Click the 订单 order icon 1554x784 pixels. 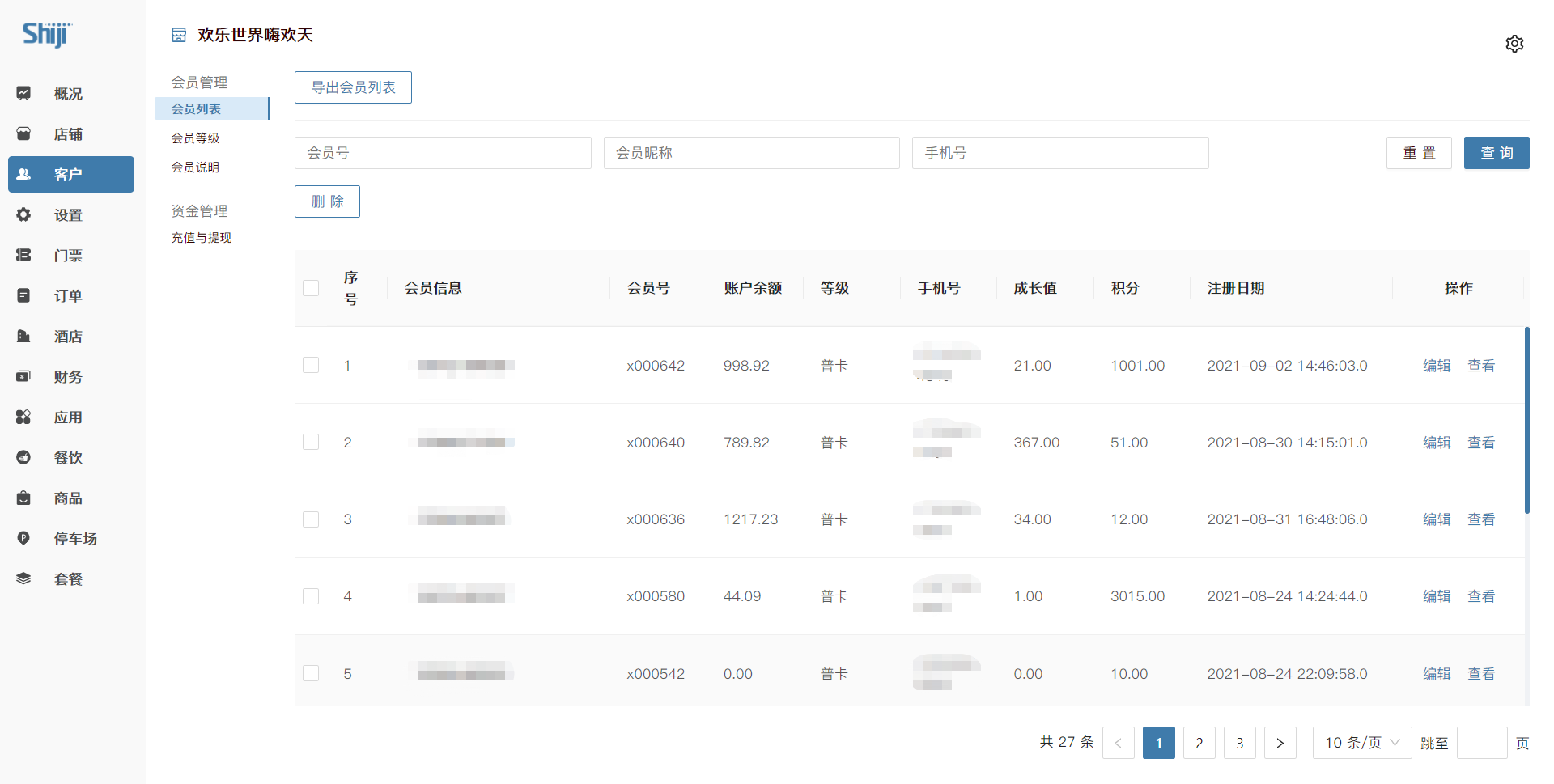point(23,295)
